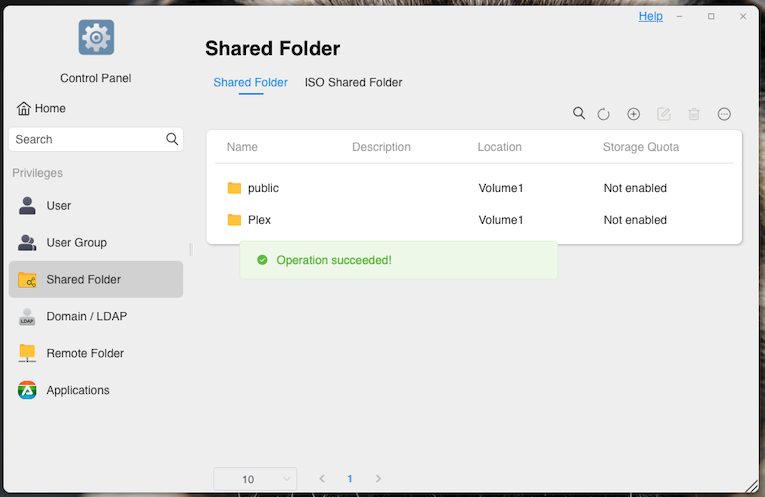Click the magnifier in the sidebar search box
This screenshot has width=765, height=497.
coord(172,139)
